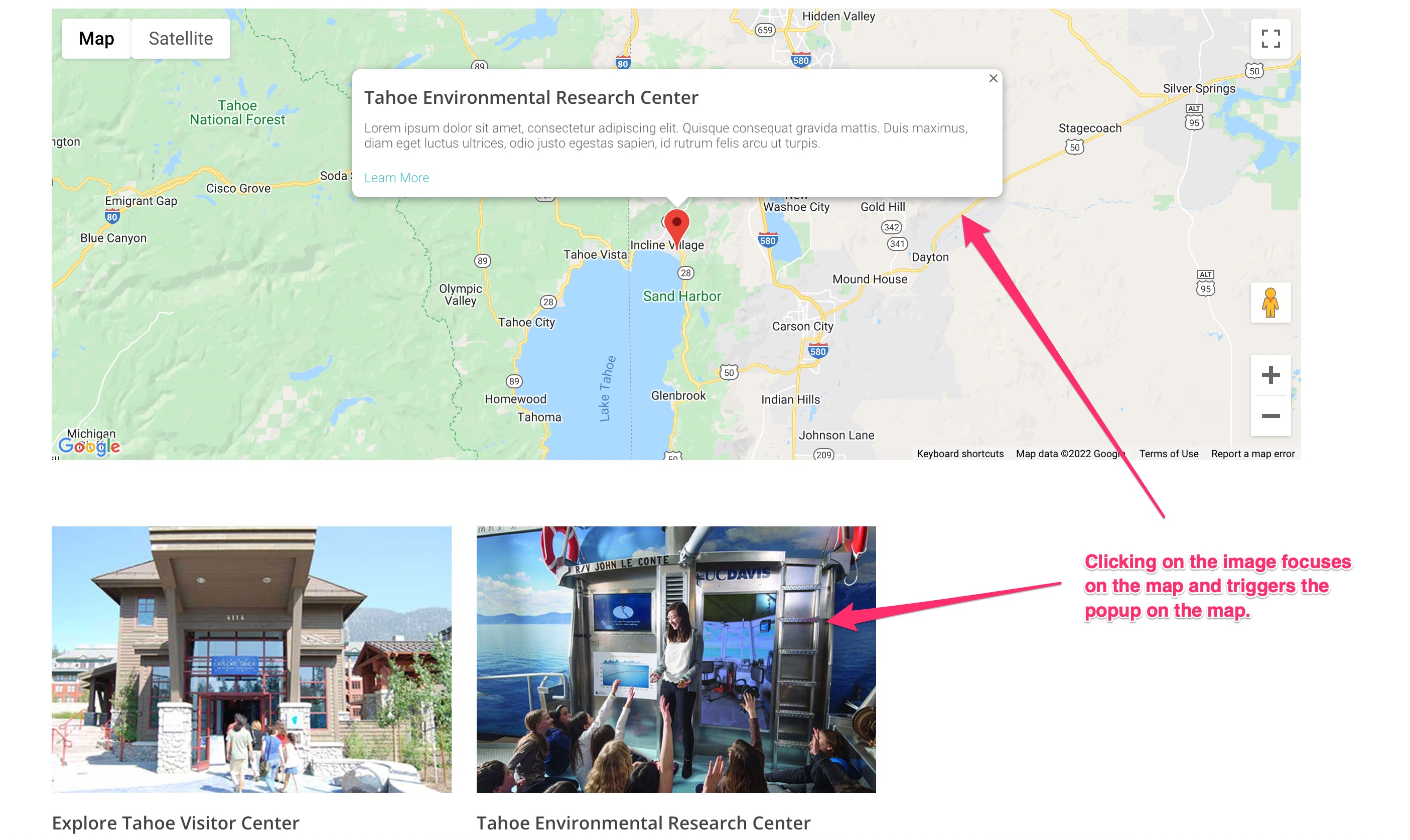Click the Interstate 580 shield near Carson City
The image size is (1410, 840).
[817, 351]
